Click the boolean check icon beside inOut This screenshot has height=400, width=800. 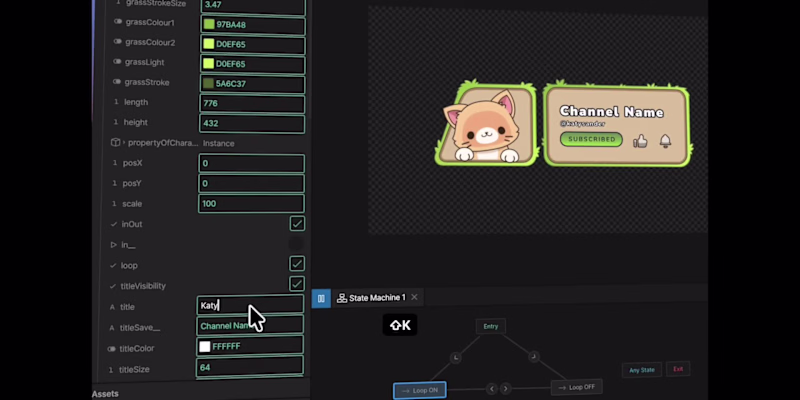point(113,224)
